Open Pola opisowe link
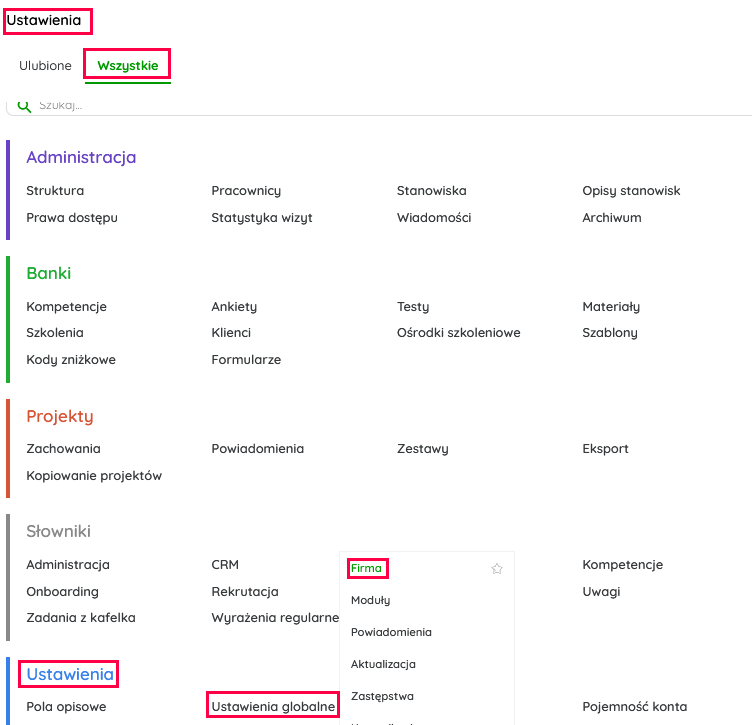This screenshot has height=725, width=752. pos(66,707)
